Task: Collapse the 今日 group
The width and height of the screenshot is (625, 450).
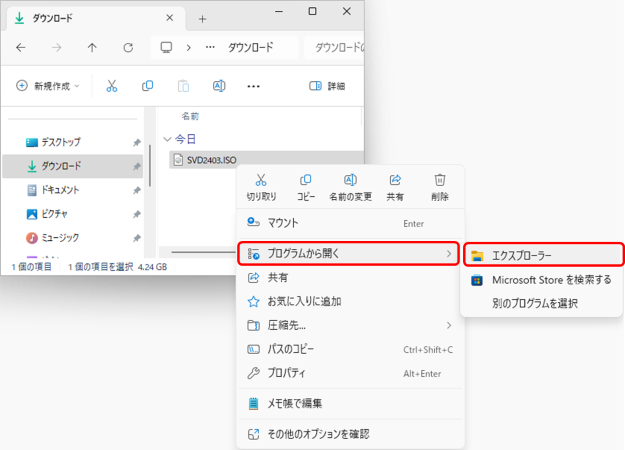Action: pos(166,140)
